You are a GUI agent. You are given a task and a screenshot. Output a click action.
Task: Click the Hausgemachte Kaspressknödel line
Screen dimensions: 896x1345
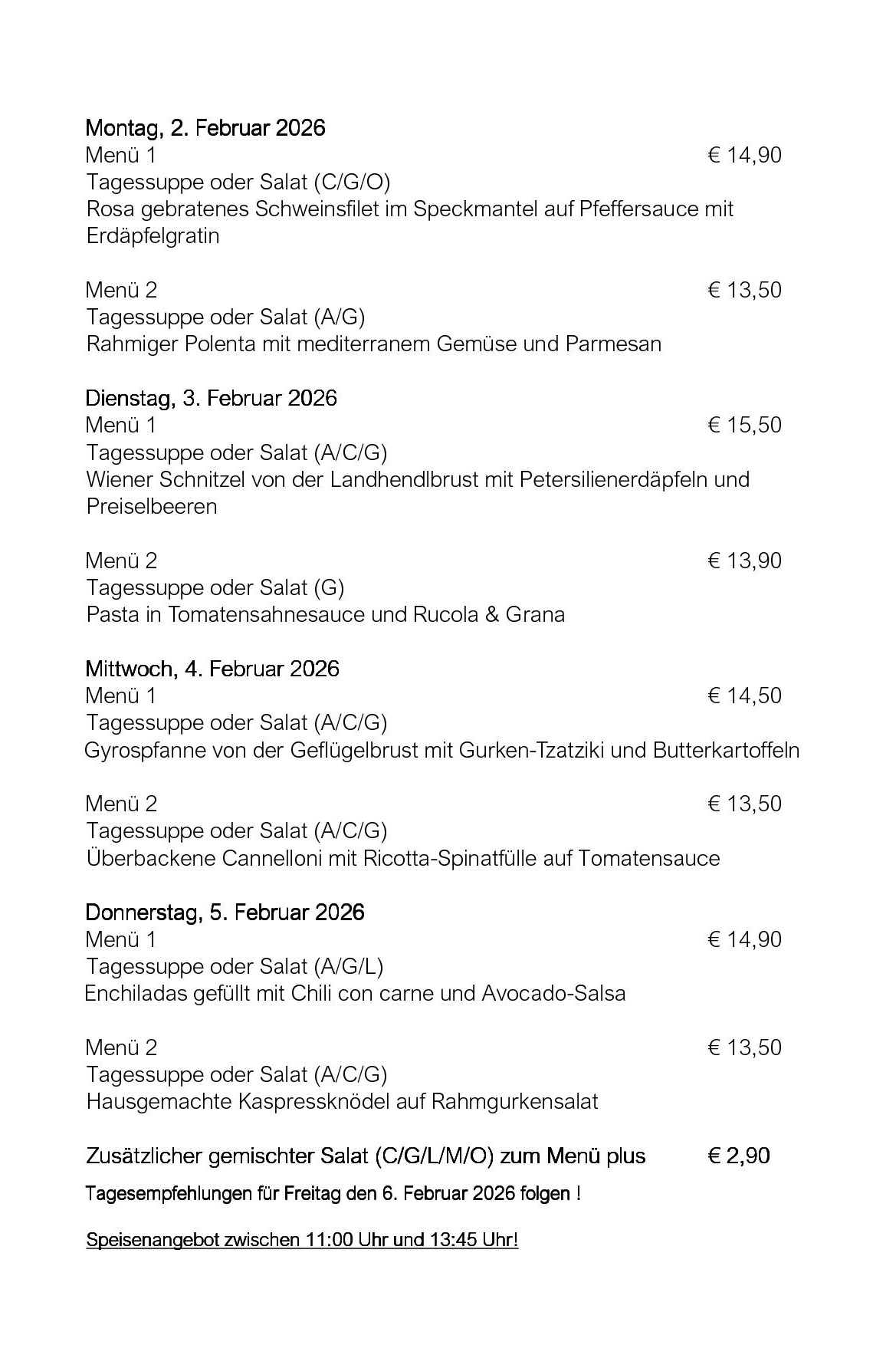pyautogui.click(x=342, y=1102)
